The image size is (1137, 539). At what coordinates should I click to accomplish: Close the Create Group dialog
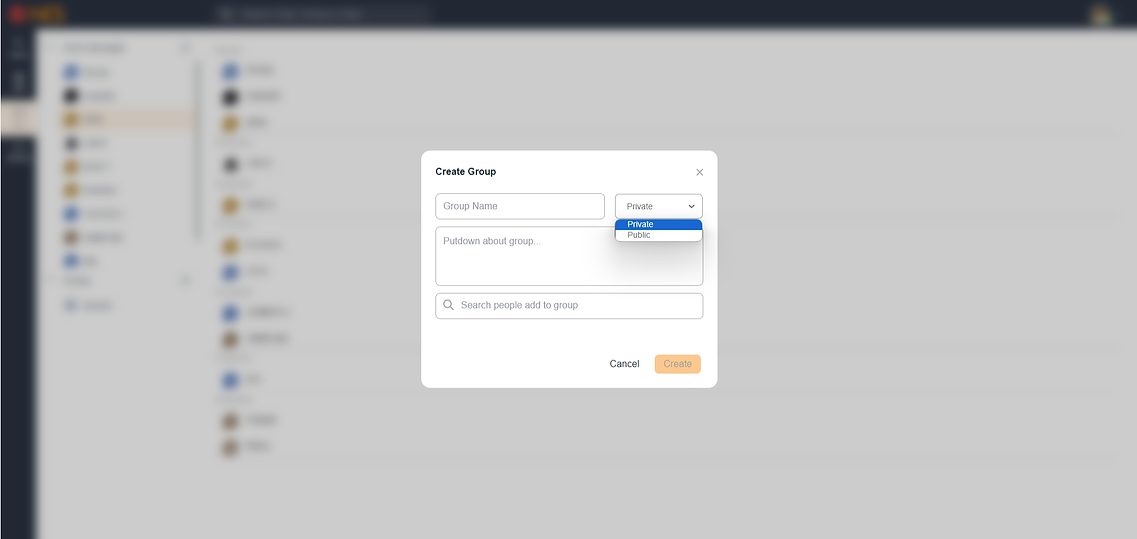tap(700, 173)
